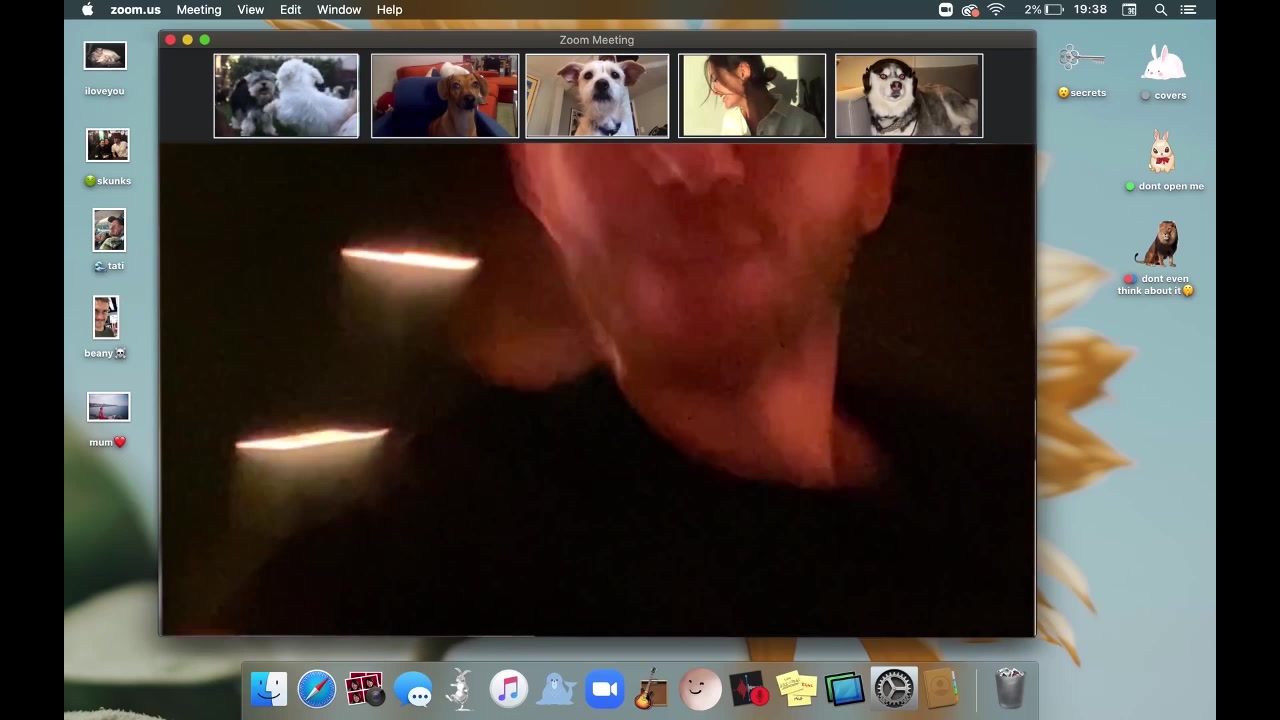Click the main speaker video area
The width and height of the screenshot is (1280, 720).
pos(597,390)
